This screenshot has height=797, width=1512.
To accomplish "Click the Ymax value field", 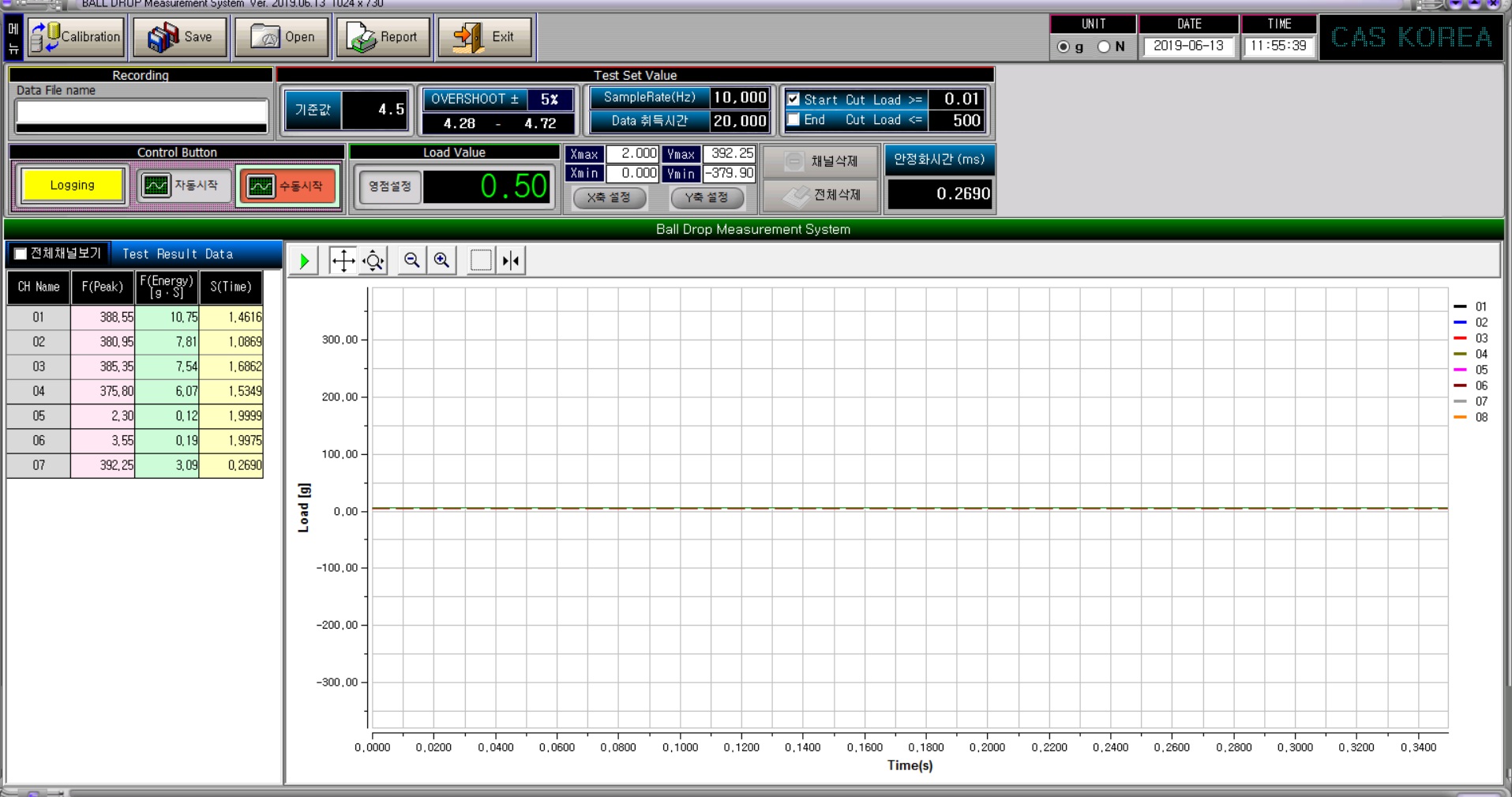I will 729,154.
